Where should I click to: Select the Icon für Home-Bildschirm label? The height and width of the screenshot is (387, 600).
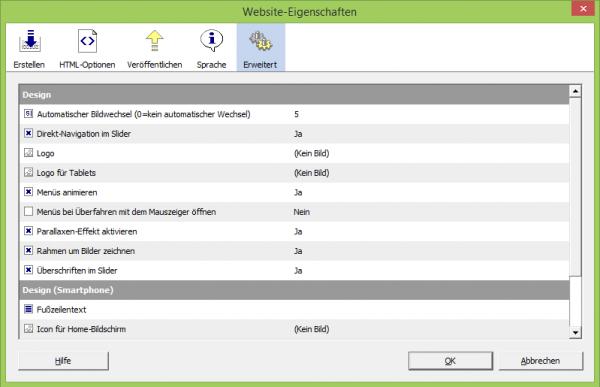tap(81, 329)
